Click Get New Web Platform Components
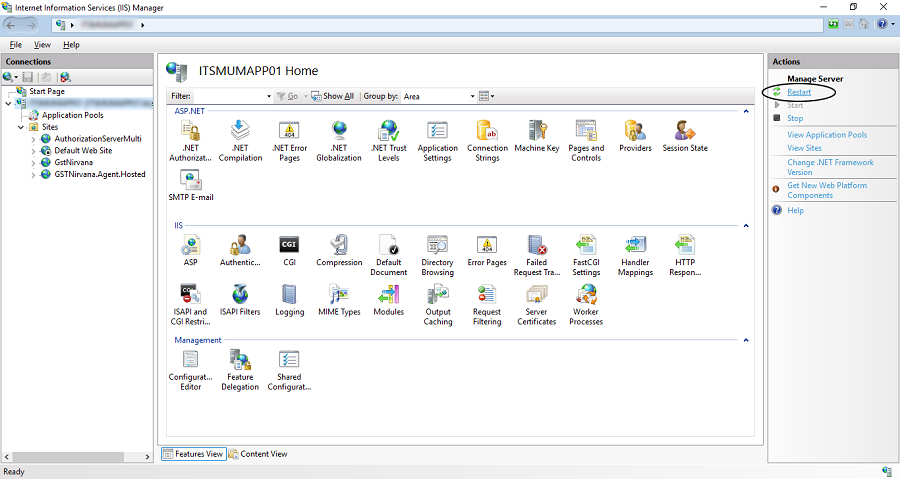The height and width of the screenshot is (479, 900). [x=827, y=190]
